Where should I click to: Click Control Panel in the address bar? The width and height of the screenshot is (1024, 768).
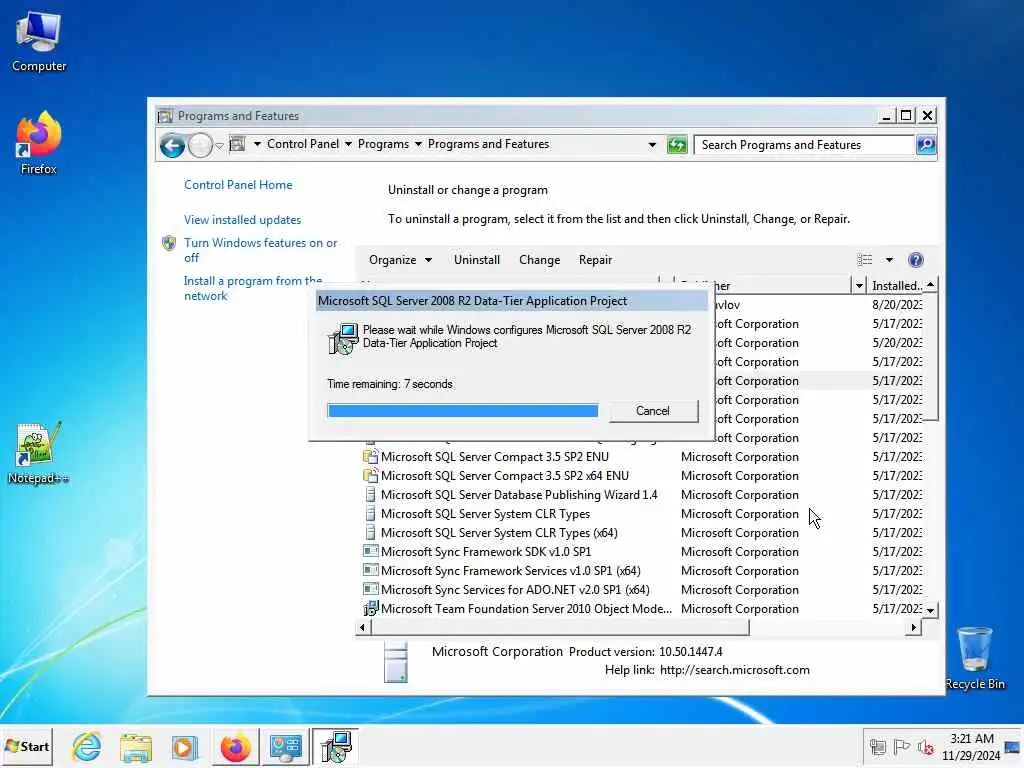coord(302,144)
